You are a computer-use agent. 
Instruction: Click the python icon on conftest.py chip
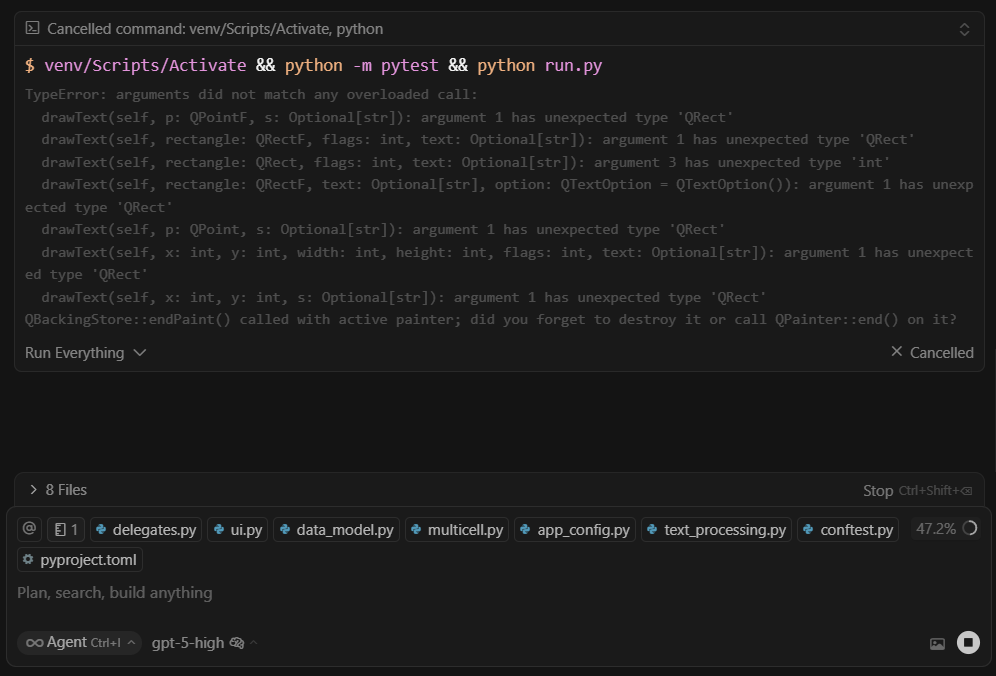pyautogui.click(x=808, y=529)
